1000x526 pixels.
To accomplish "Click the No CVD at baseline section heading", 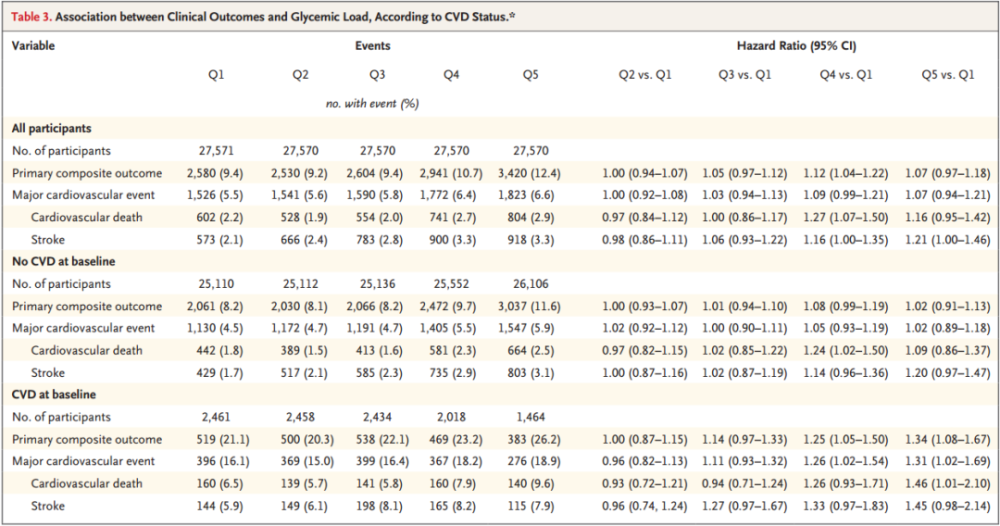I will pyautogui.click(x=63, y=262).
